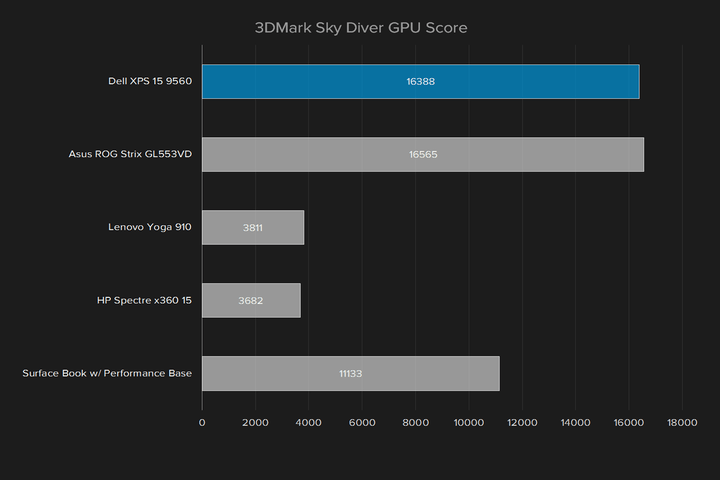Image resolution: width=720 pixels, height=480 pixels.
Task: Click the 8000 axis tick label
Action: pyautogui.click(x=416, y=423)
